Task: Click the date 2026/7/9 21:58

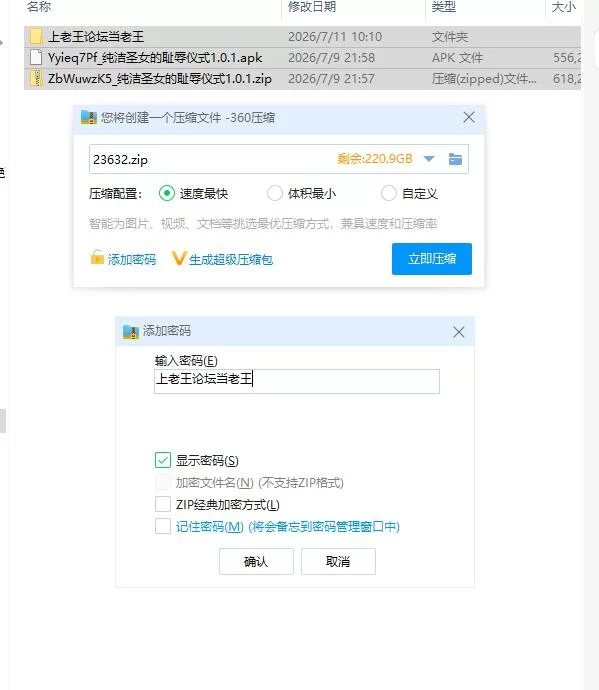Action: 331,58
